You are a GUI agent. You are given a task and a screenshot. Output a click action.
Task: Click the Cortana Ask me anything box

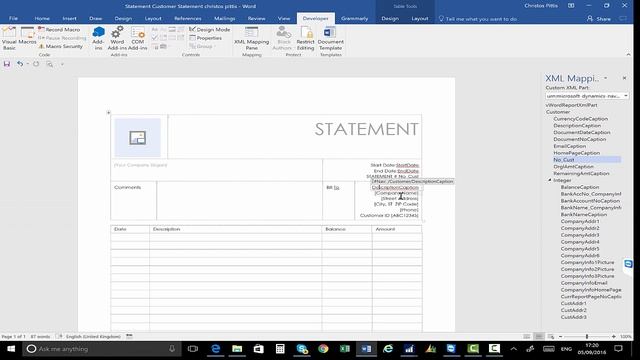coord(101,349)
